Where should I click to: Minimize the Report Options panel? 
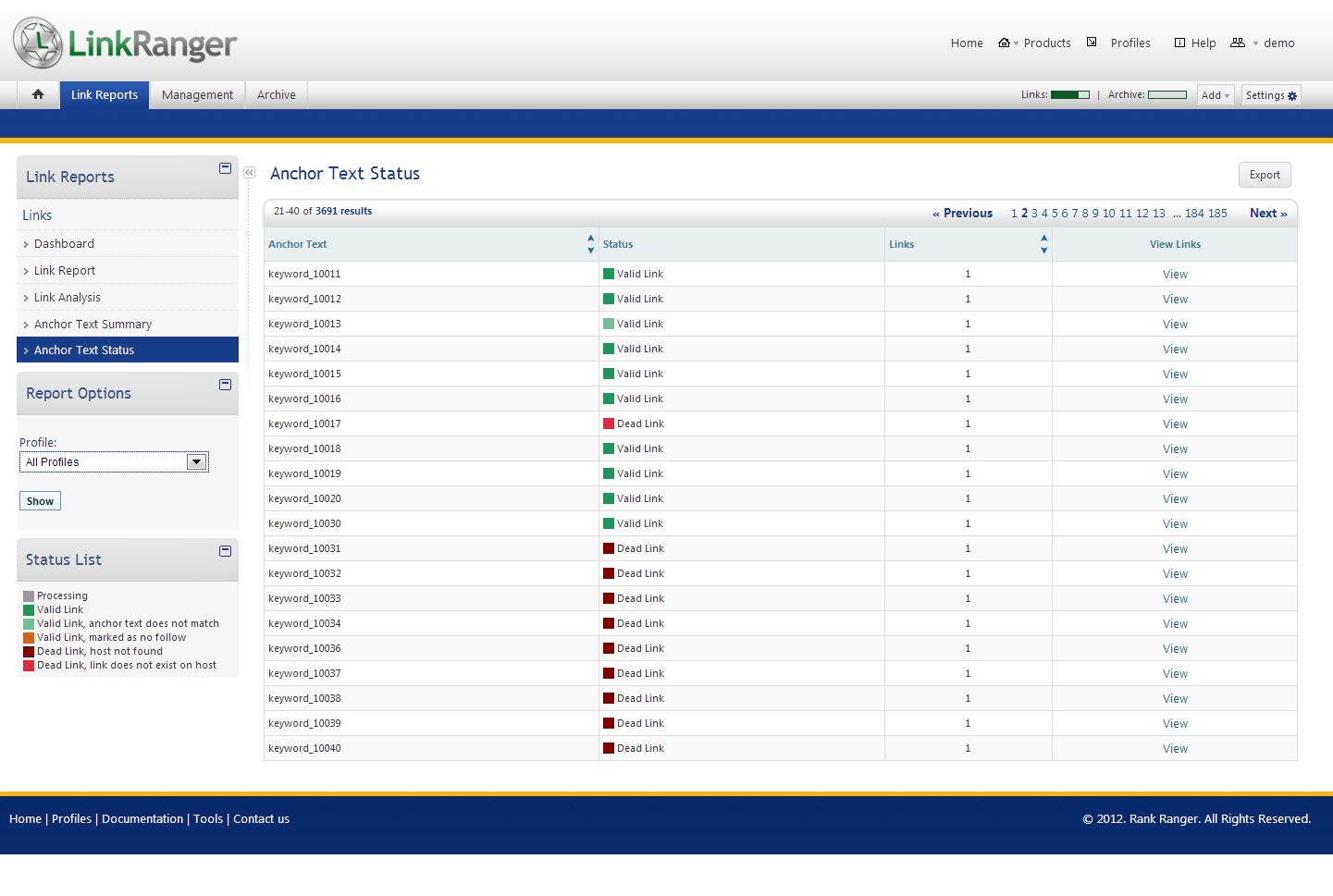tap(225, 385)
